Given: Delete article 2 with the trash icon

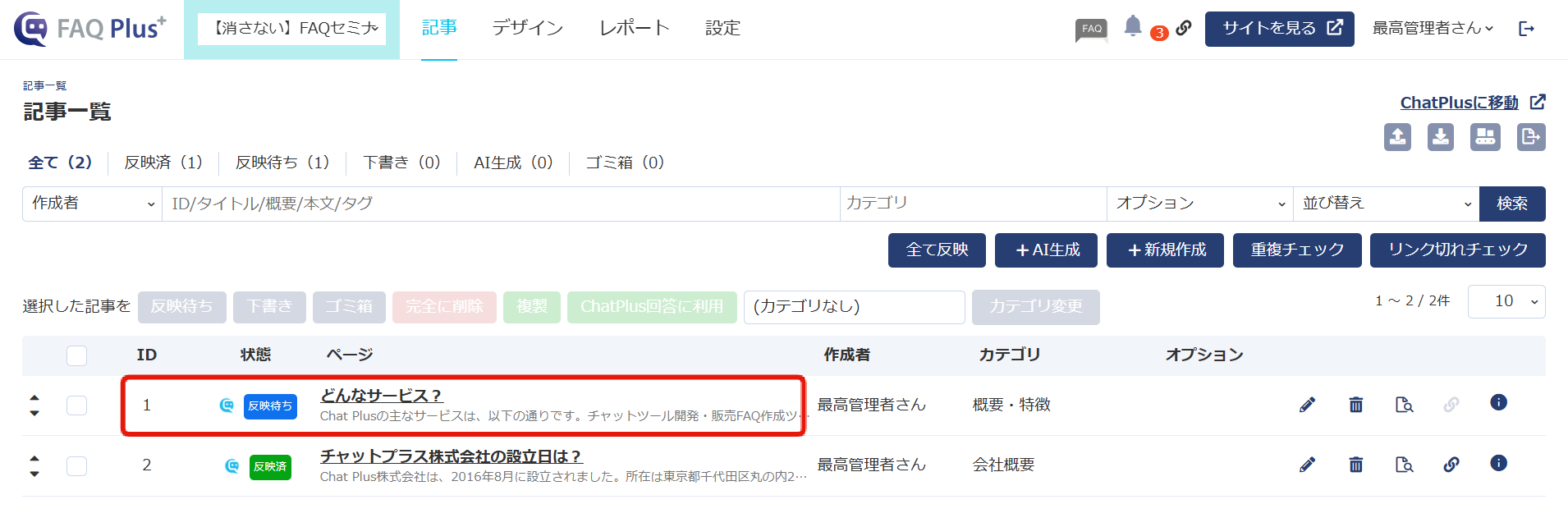Looking at the screenshot, I should (1356, 465).
